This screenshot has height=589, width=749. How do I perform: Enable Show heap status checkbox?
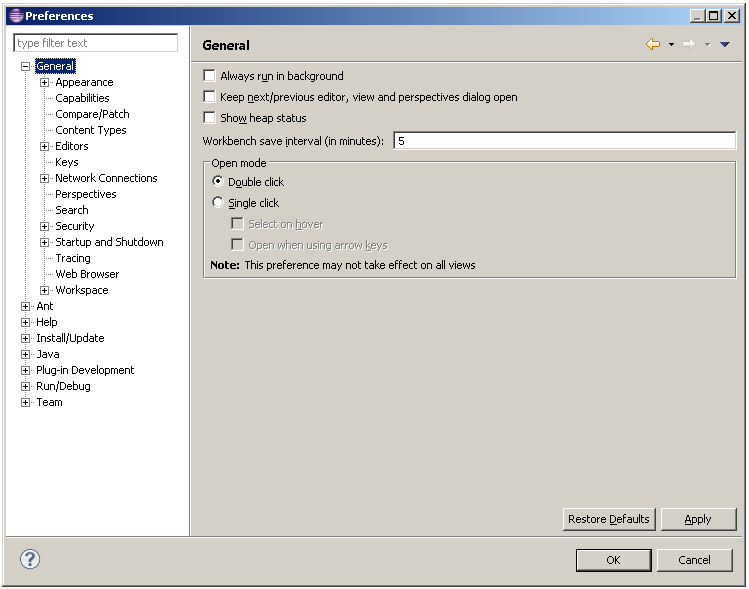(x=209, y=118)
